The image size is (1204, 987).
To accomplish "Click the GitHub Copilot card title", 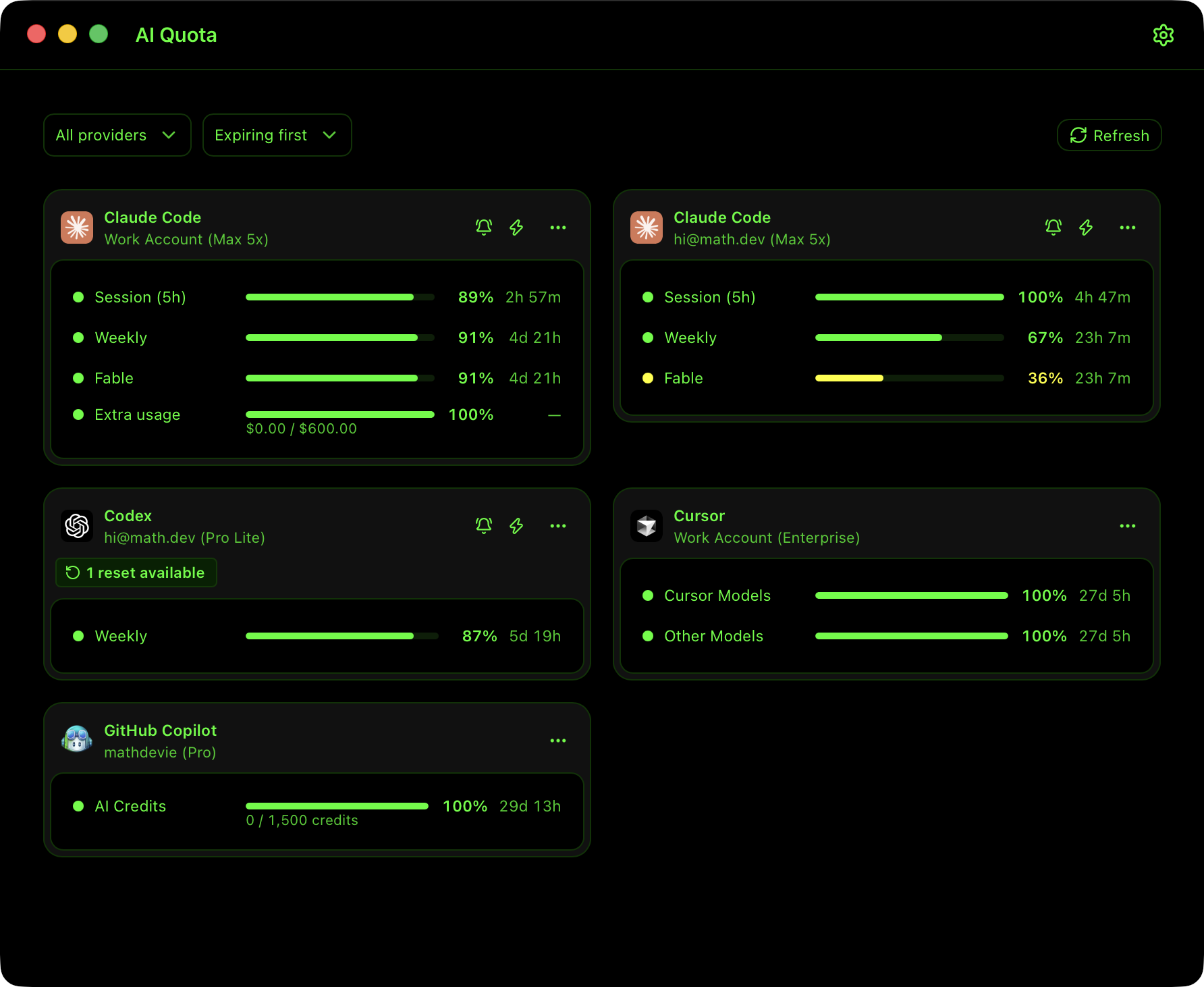I will (x=161, y=730).
